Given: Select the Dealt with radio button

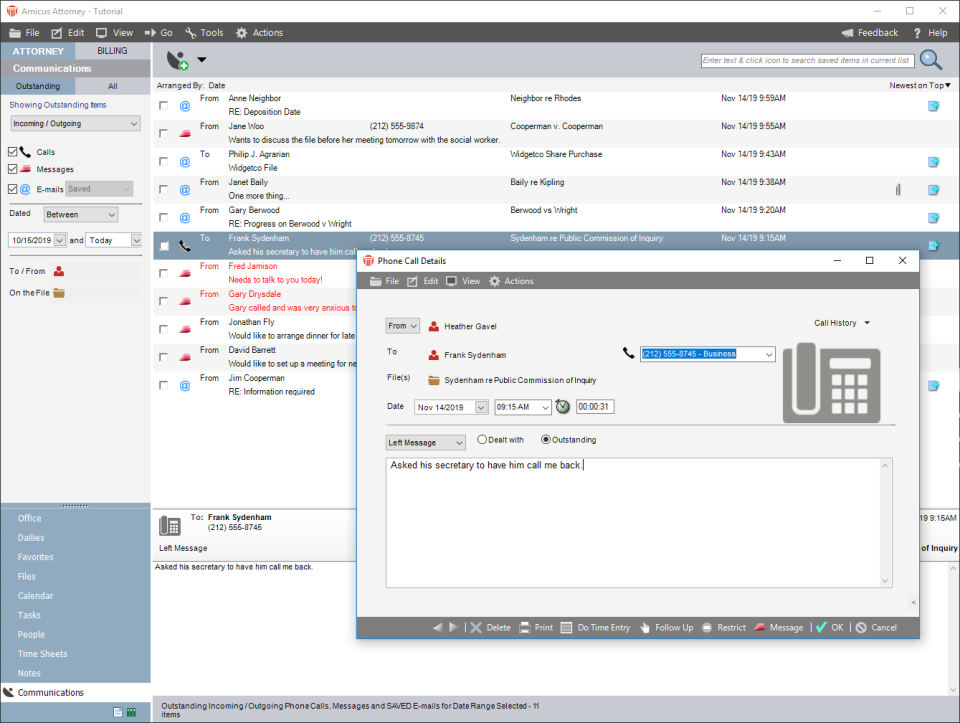Looking at the screenshot, I should pyautogui.click(x=482, y=440).
